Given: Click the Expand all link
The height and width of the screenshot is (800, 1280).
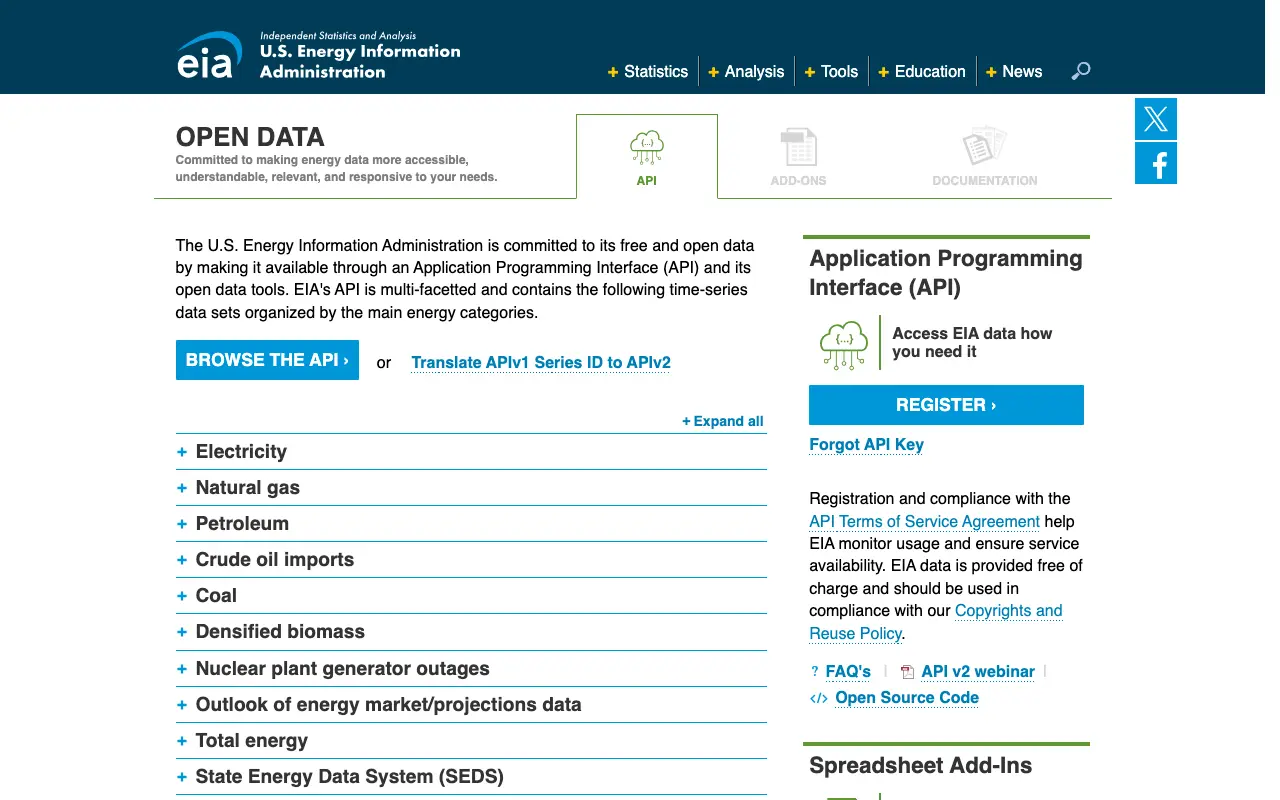Looking at the screenshot, I should point(723,421).
